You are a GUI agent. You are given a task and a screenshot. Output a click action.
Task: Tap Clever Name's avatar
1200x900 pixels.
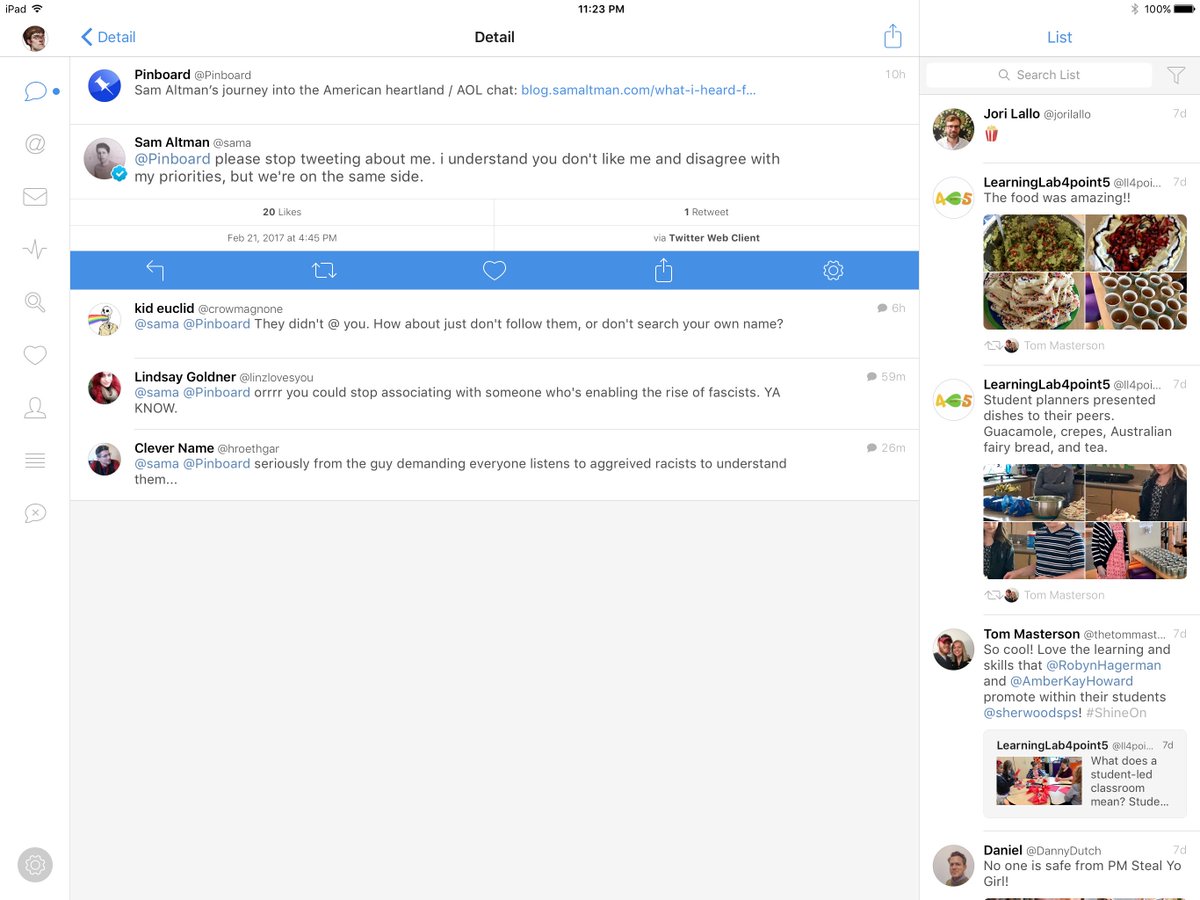(104, 459)
